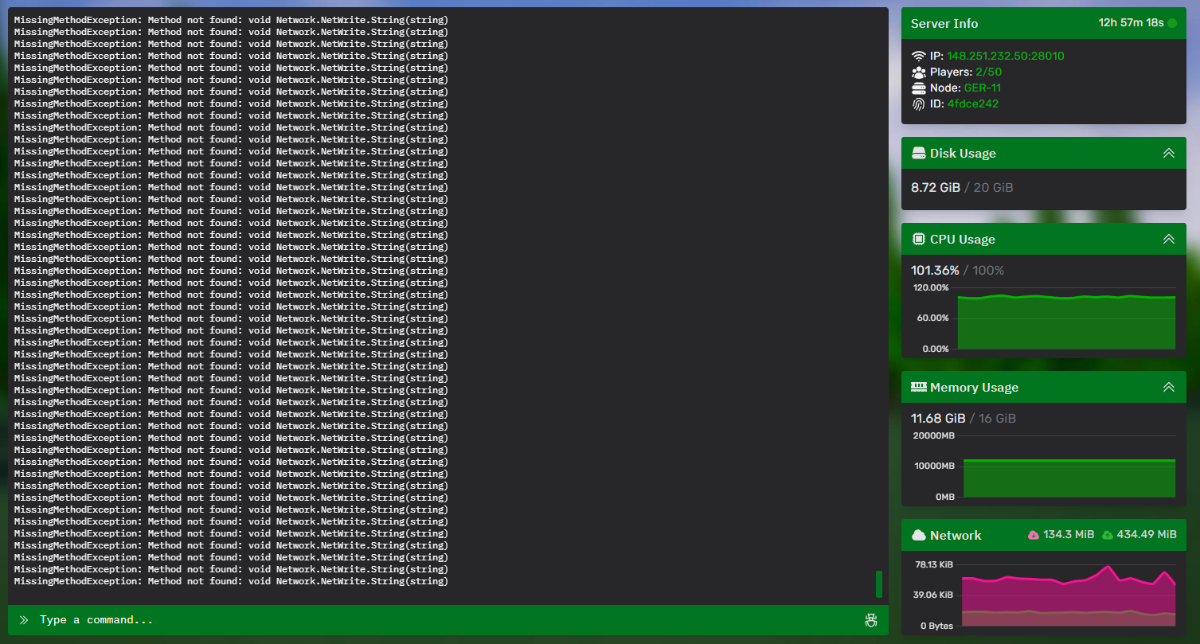Click the green upload cloud icon
Viewport: 1200px width, 644px height.
[x=1107, y=535]
